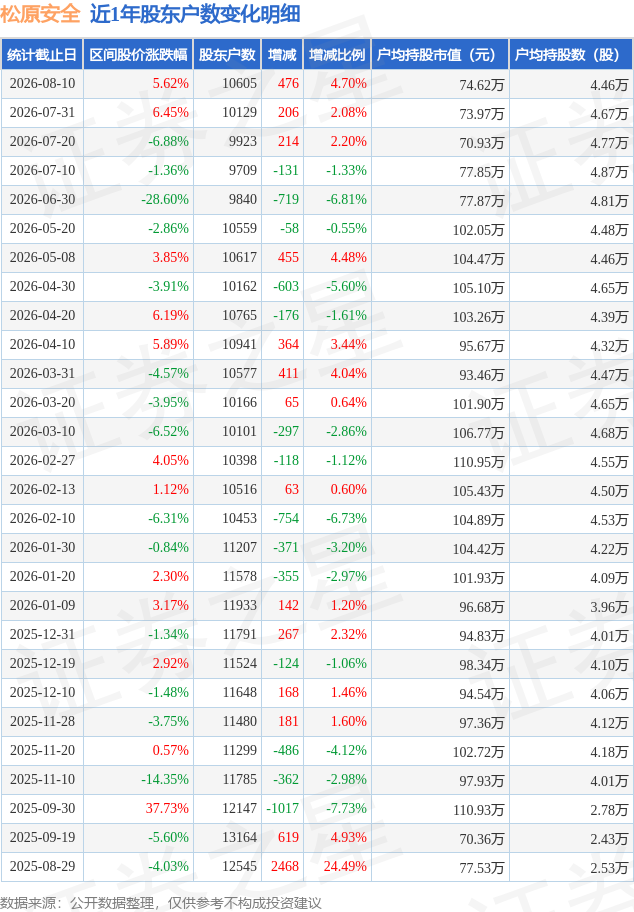
Task: Select the -28.60% price change cell
Action: click(138, 200)
